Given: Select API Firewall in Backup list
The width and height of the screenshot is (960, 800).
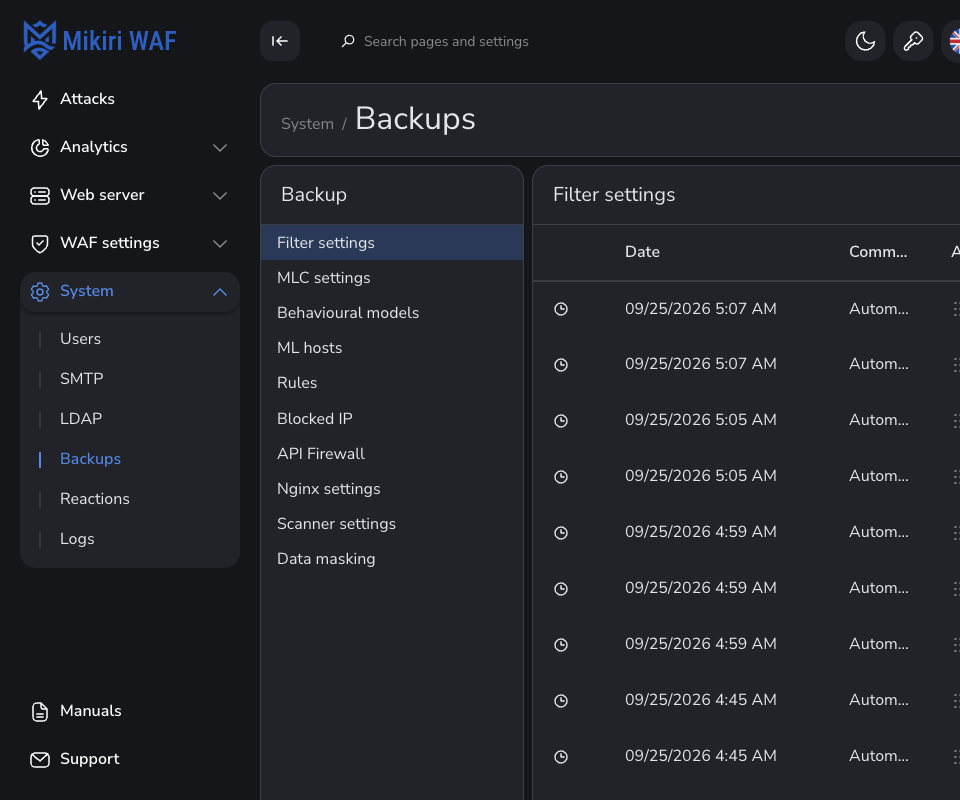Looking at the screenshot, I should pyautogui.click(x=392, y=453).
